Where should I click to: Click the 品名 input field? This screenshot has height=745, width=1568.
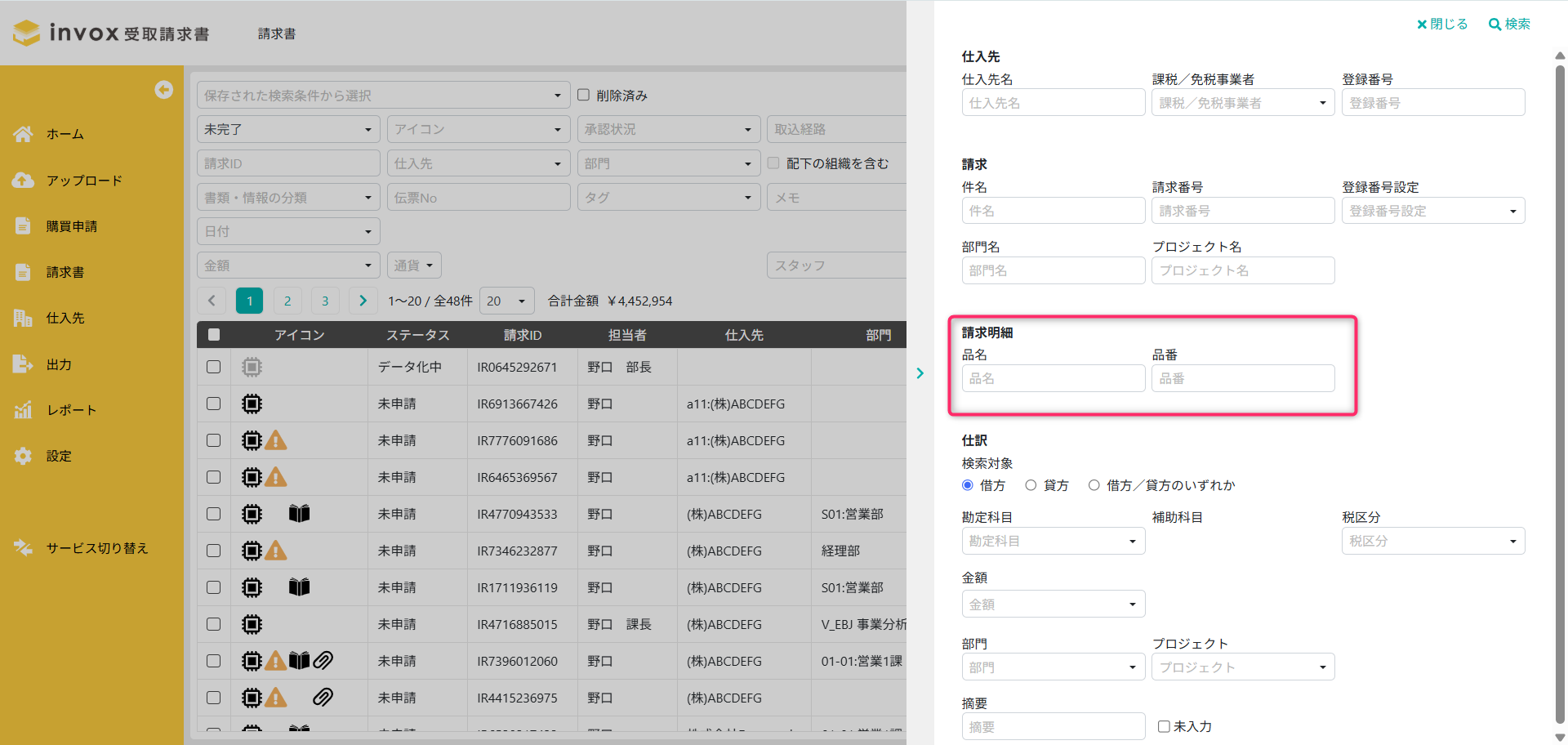[x=1053, y=379]
